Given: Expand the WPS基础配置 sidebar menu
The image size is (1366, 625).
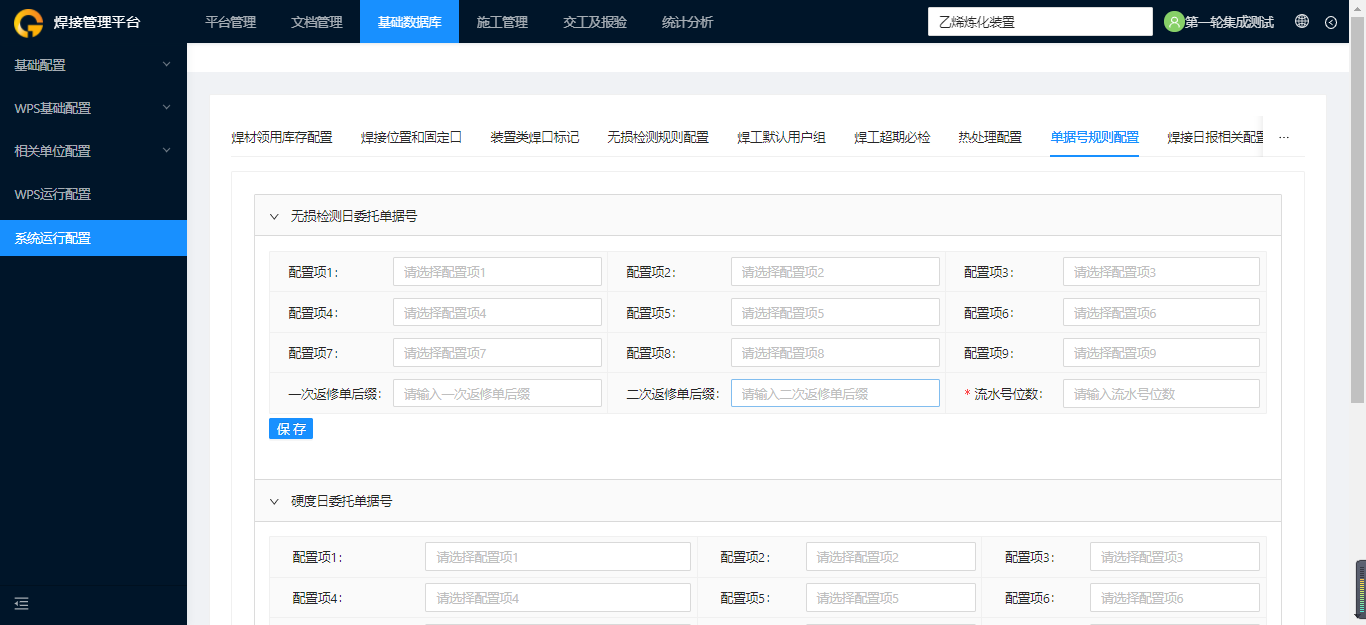Looking at the screenshot, I should click(x=93, y=108).
